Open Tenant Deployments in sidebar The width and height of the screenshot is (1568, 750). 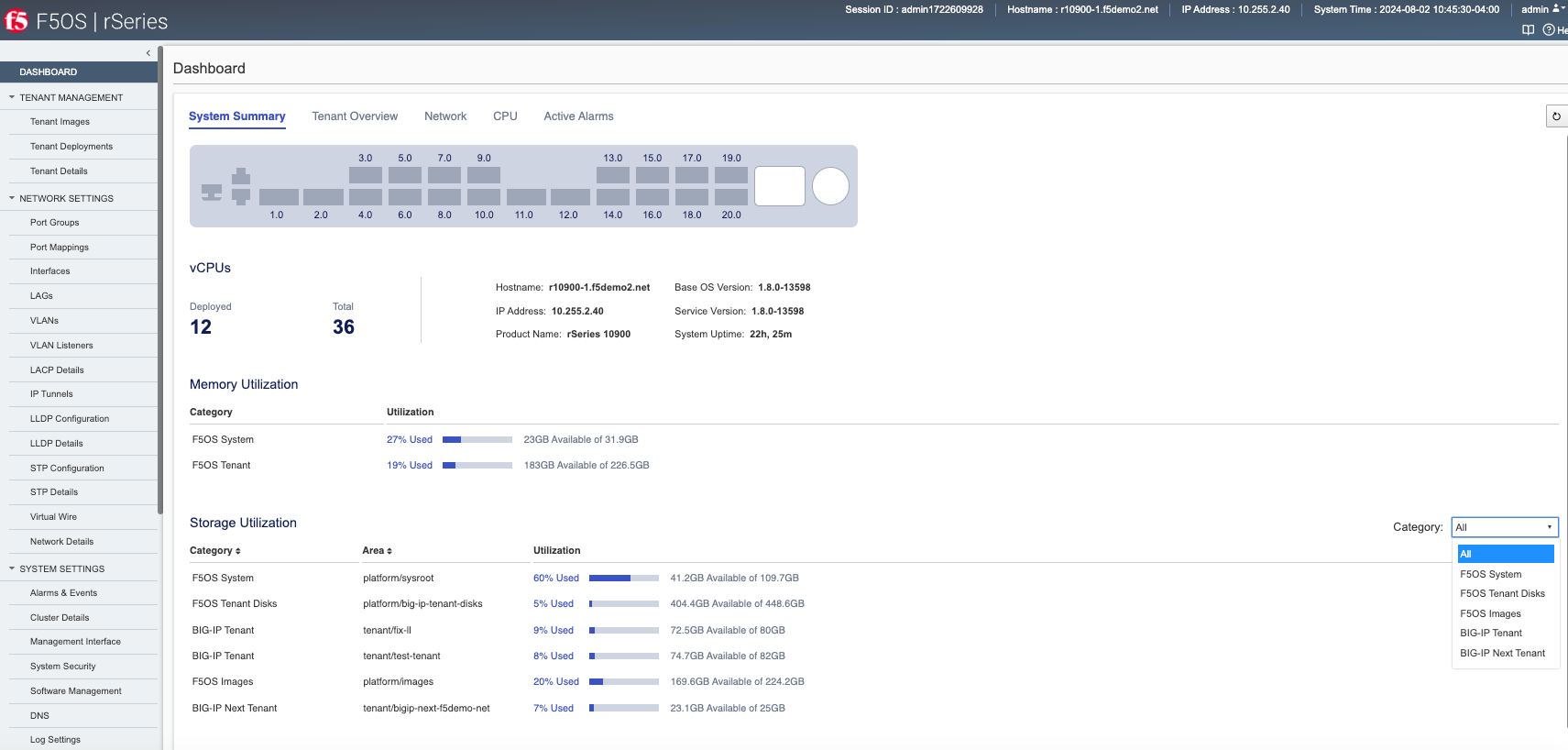[71, 147]
